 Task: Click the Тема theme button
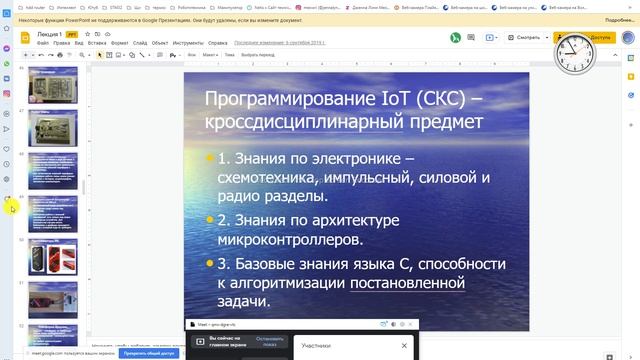(x=229, y=55)
